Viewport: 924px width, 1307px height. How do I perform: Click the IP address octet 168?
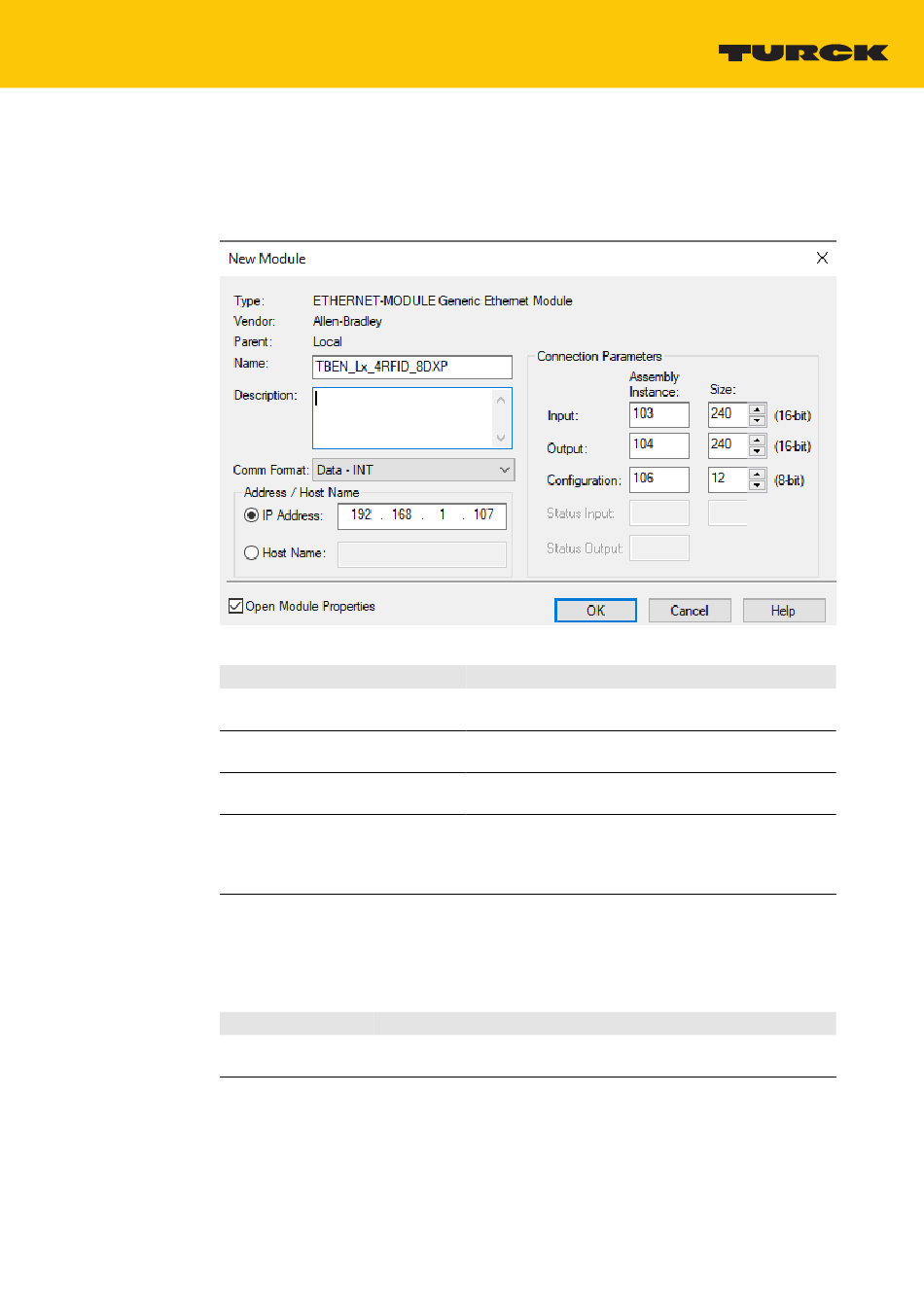click(402, 514)
